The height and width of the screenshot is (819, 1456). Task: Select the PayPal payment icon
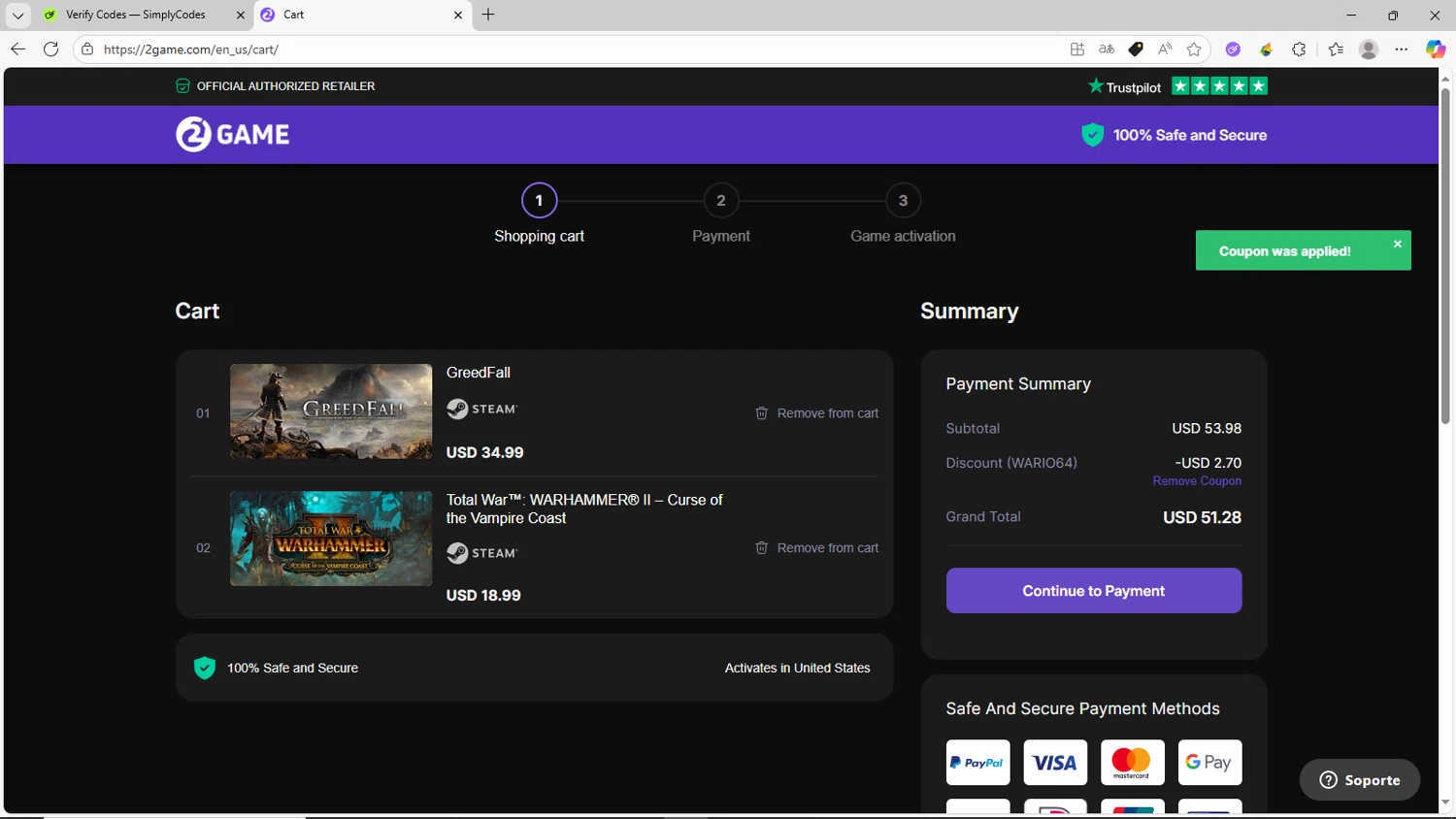pos(977,763)
